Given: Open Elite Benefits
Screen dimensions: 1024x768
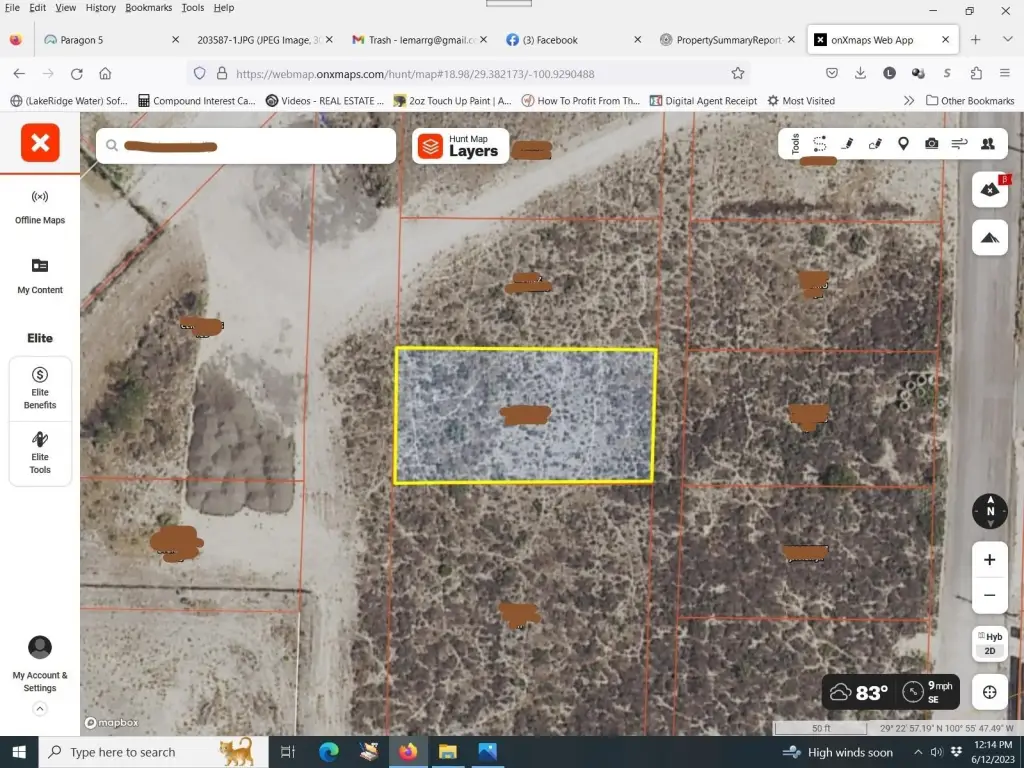Looking at the screenshot, I should [x=40, y=388].
